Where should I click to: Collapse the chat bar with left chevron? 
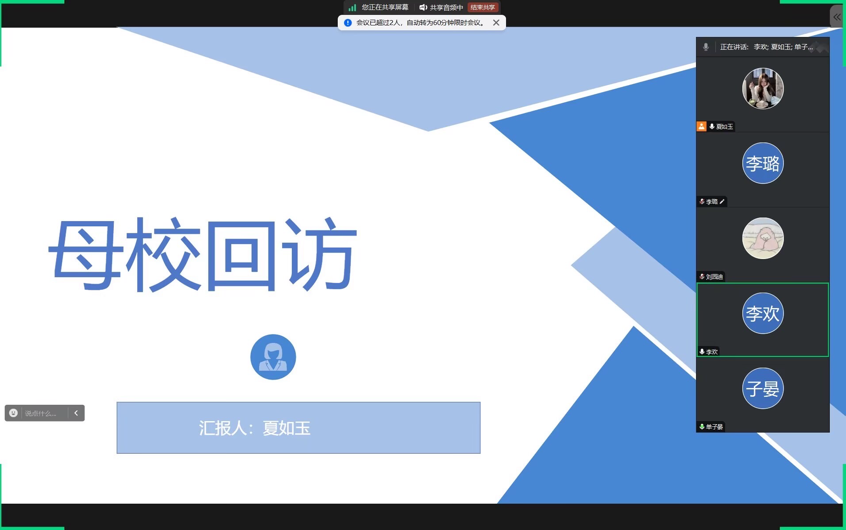click(76, 413)
